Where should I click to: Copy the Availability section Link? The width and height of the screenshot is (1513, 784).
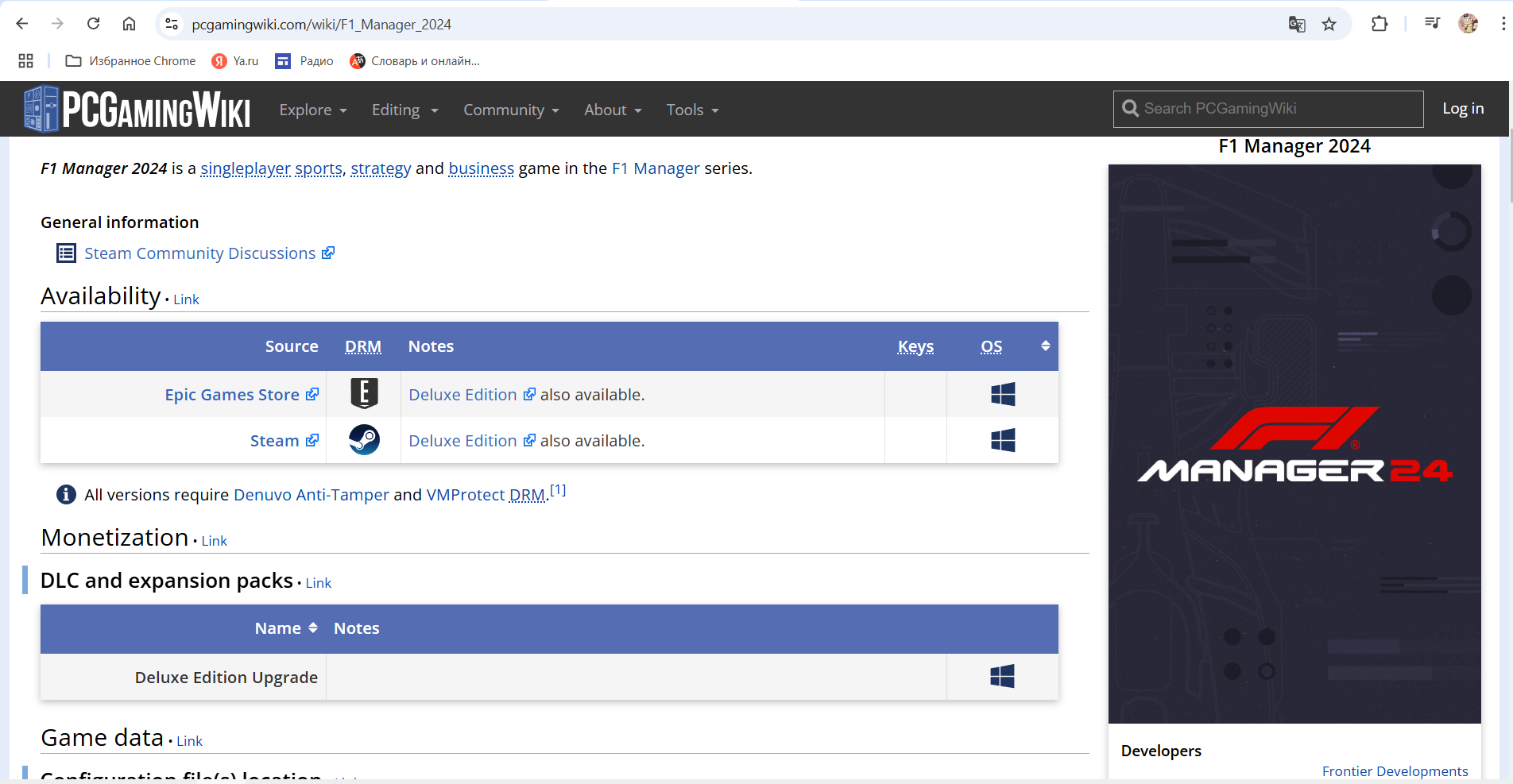point(186,299)
